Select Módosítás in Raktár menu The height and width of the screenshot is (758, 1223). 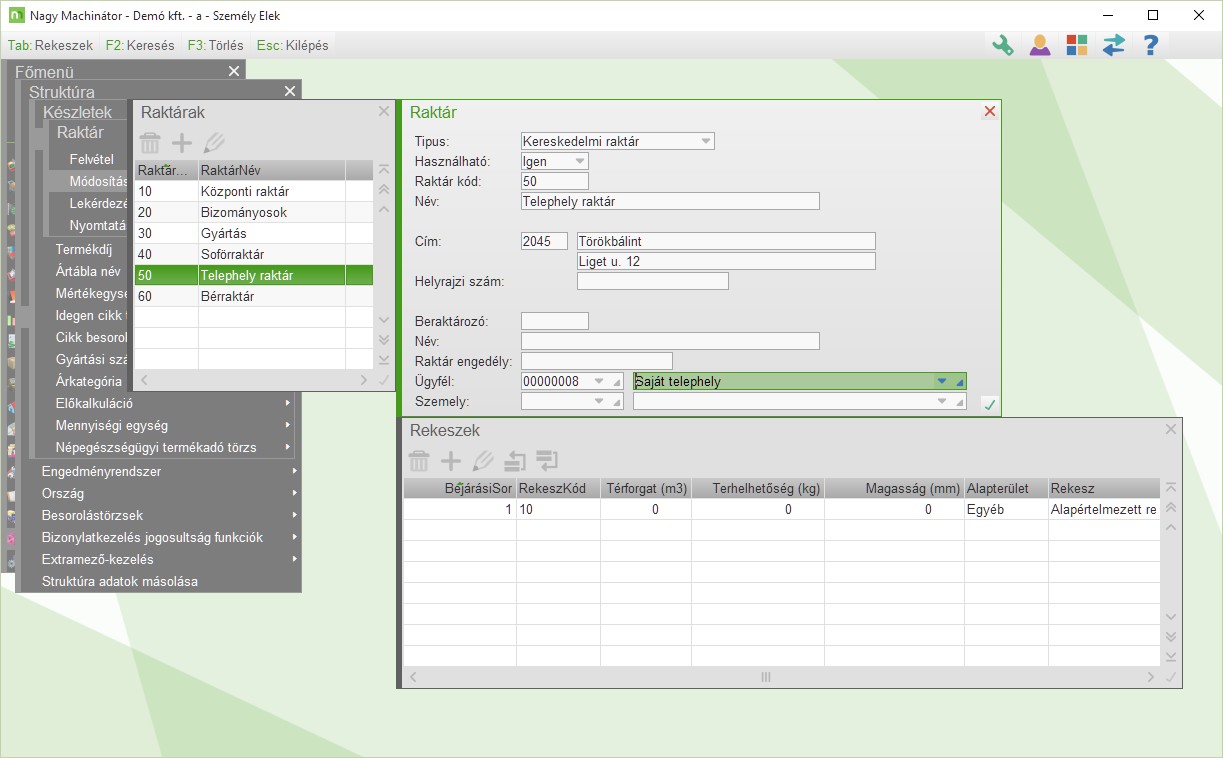pyautogui.click(x=98, y=181)
